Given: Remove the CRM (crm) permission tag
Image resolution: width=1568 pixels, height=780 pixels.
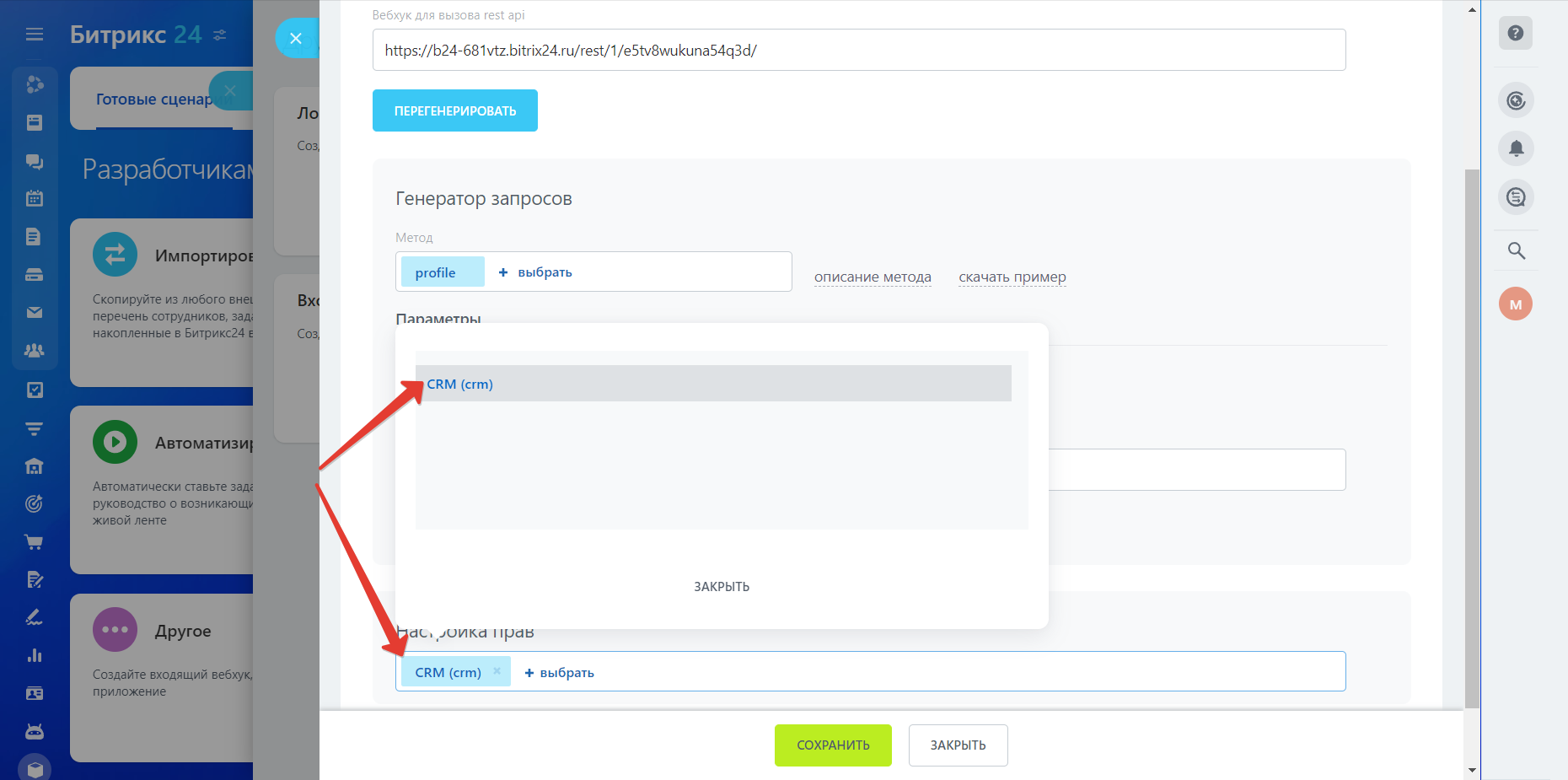Looking at the screenshot, I should [x=497, y=671].
